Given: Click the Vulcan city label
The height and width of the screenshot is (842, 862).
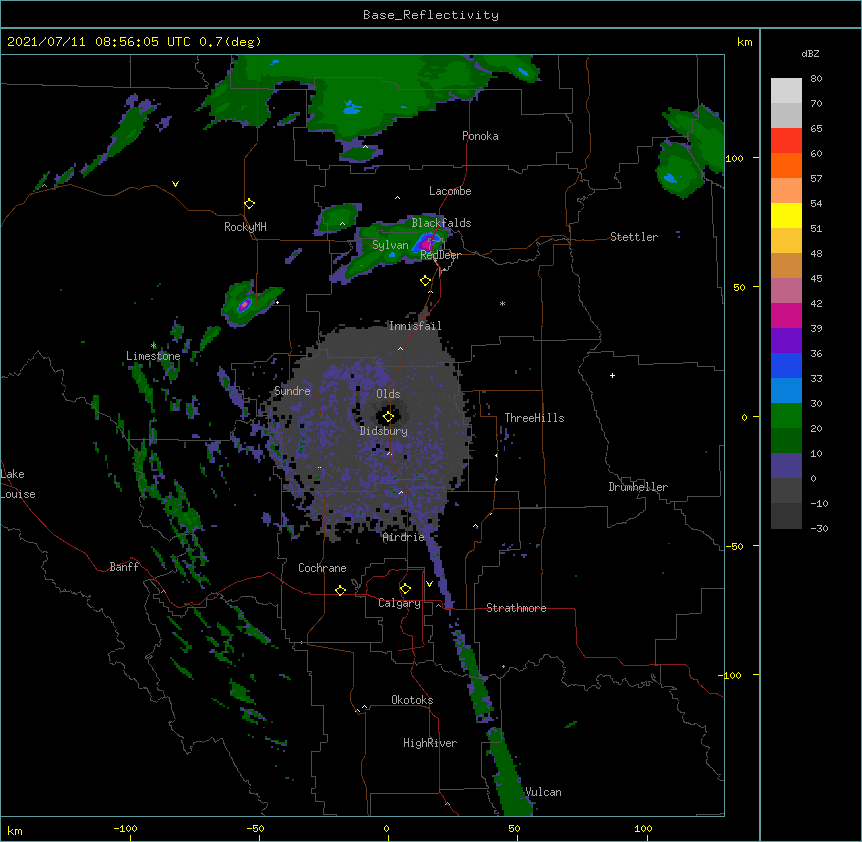Looking at the screenshot, I should pyautogui.click(x=543, y=792).
